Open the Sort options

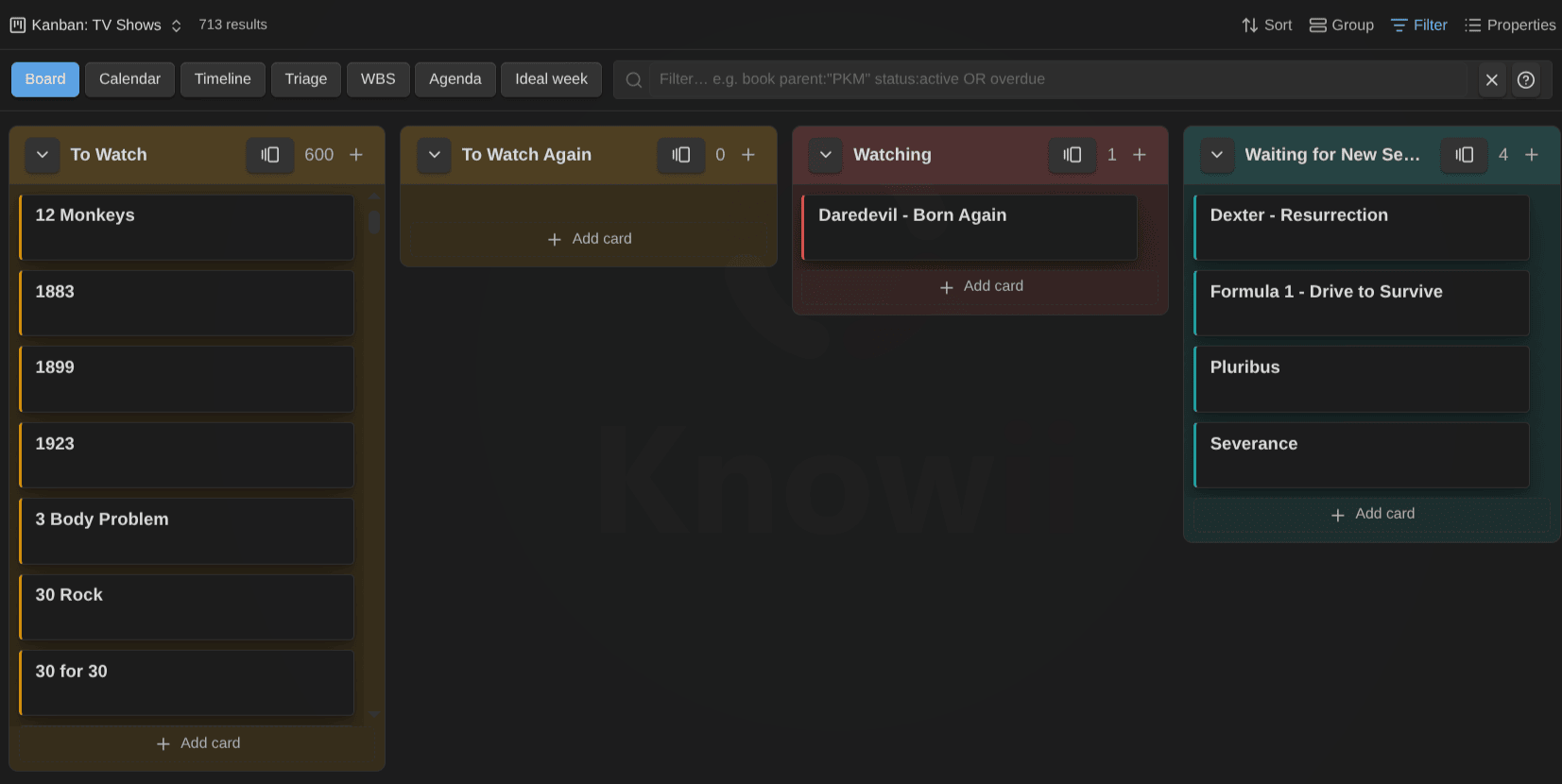coord(1267,26)
